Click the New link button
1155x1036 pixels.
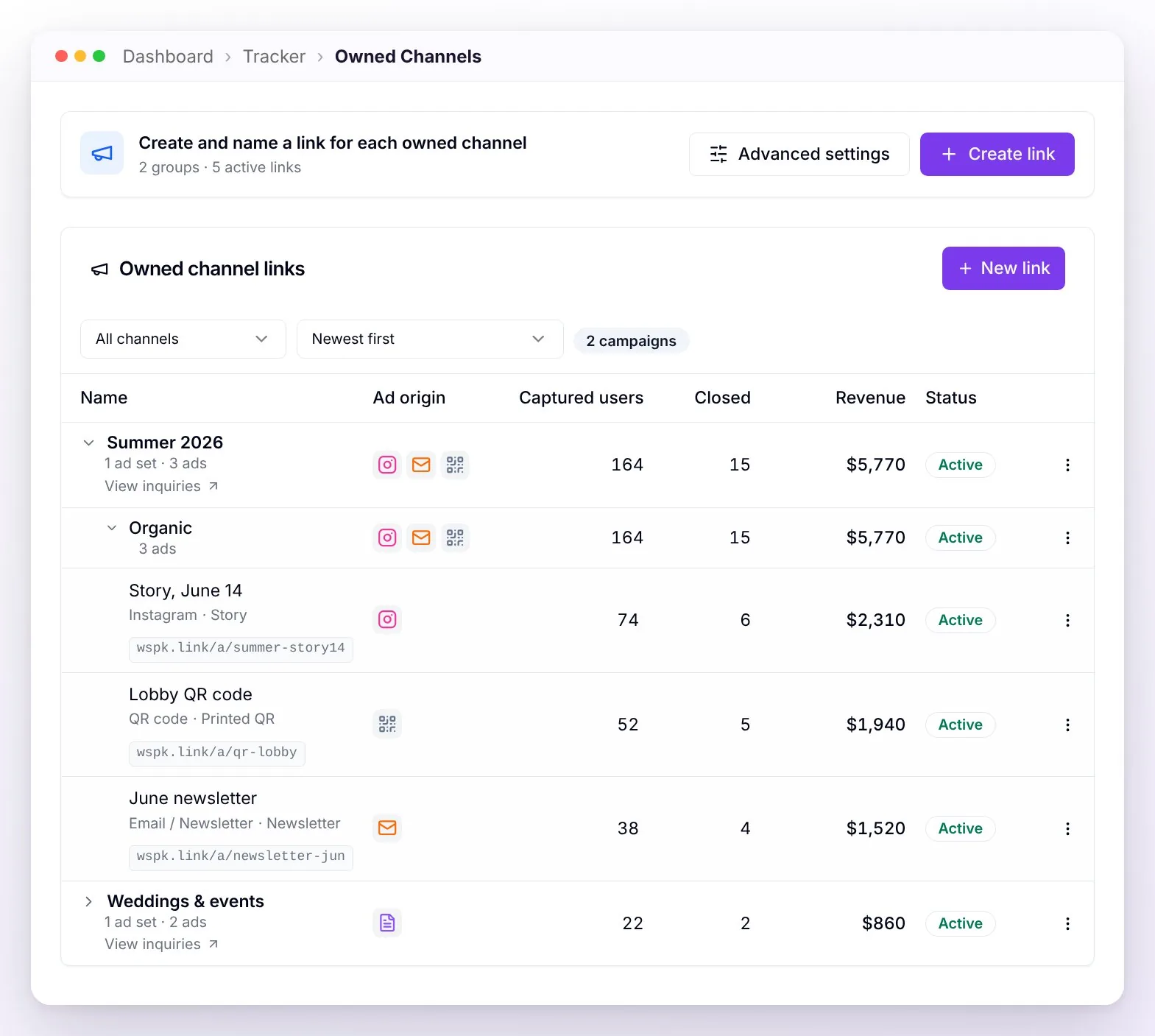(1003, 268)
